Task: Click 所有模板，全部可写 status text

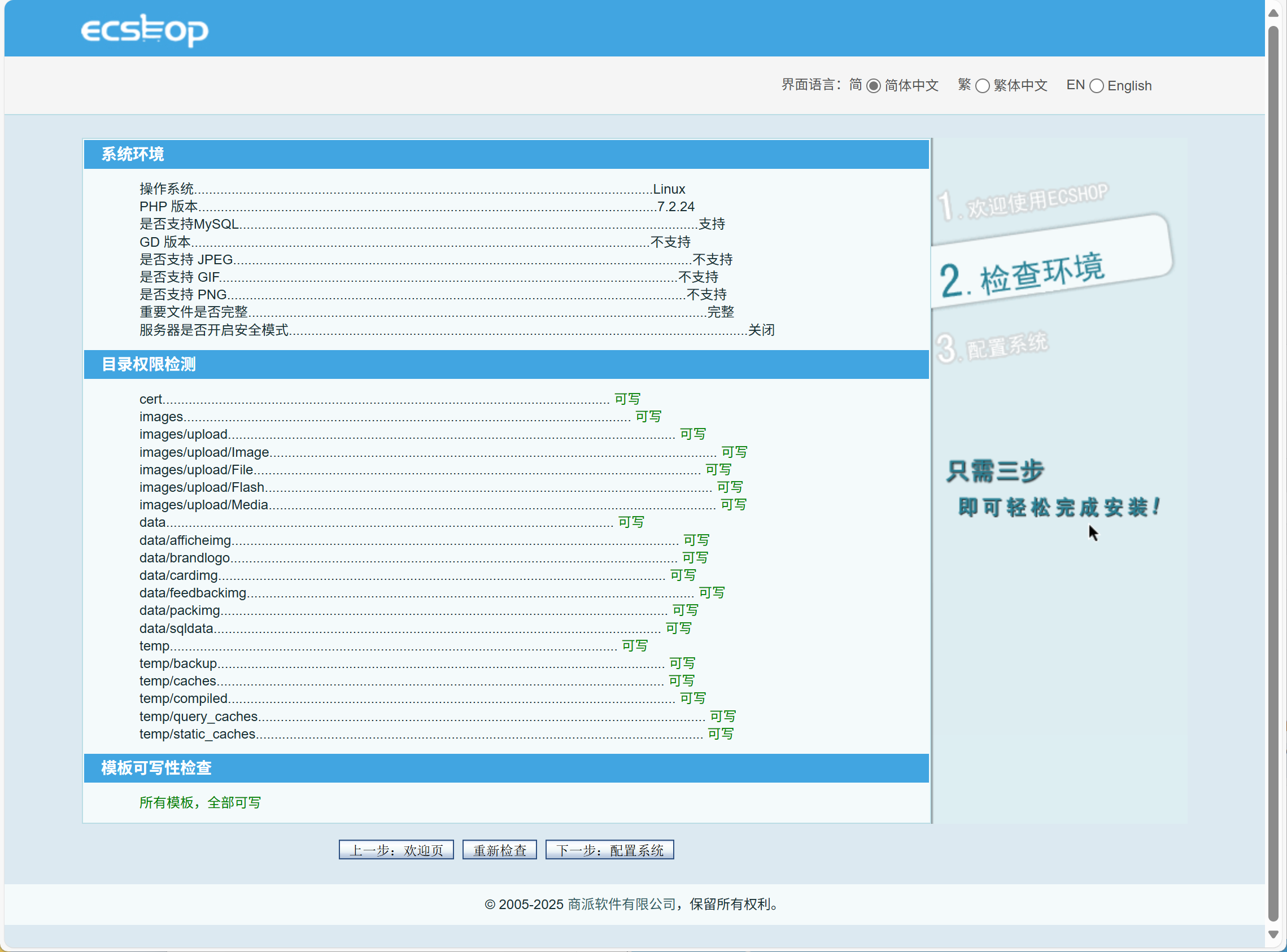Action: pos(200,803)
